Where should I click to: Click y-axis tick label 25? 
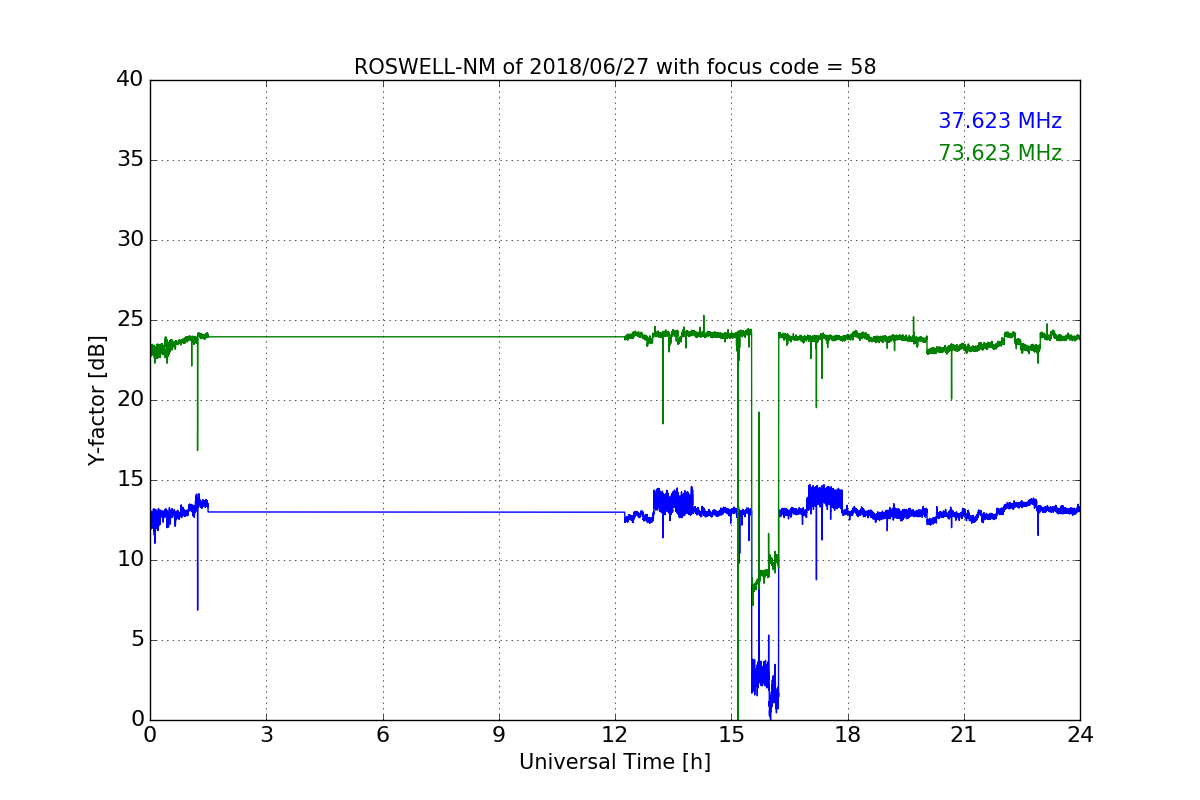tap(130, 320)
